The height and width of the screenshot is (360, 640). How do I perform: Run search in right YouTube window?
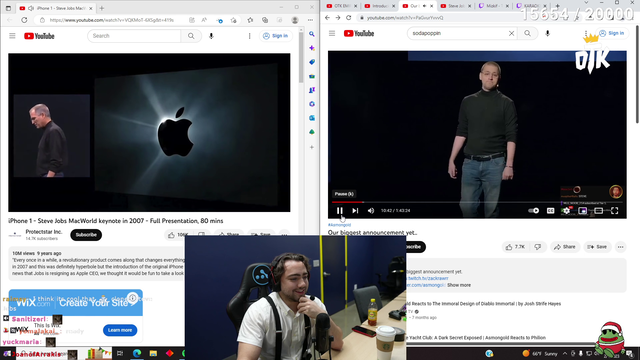tap(527, 33)
